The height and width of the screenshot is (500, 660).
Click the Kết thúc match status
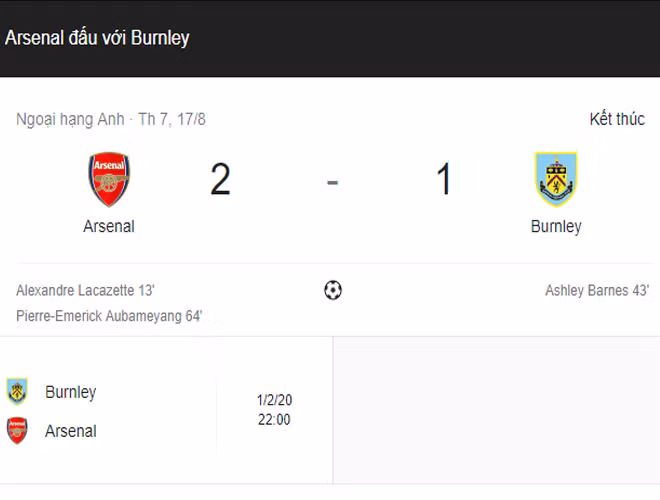(617, 119)
